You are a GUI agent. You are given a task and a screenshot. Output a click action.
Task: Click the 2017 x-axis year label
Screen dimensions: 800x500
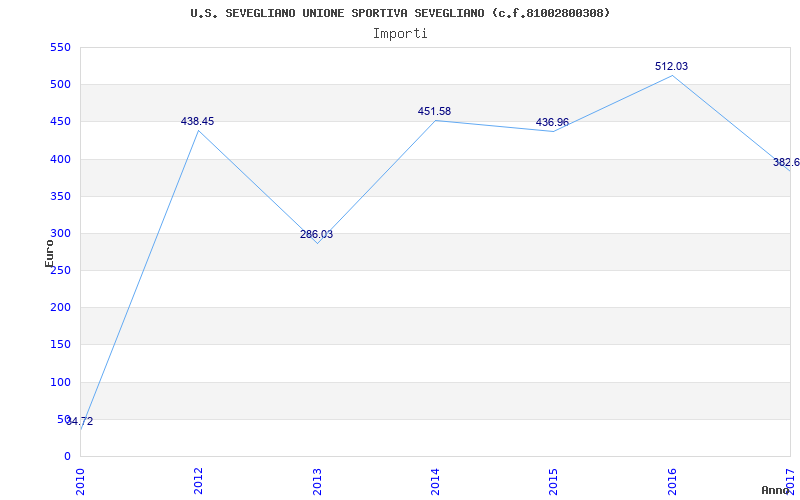click(790, 482)
